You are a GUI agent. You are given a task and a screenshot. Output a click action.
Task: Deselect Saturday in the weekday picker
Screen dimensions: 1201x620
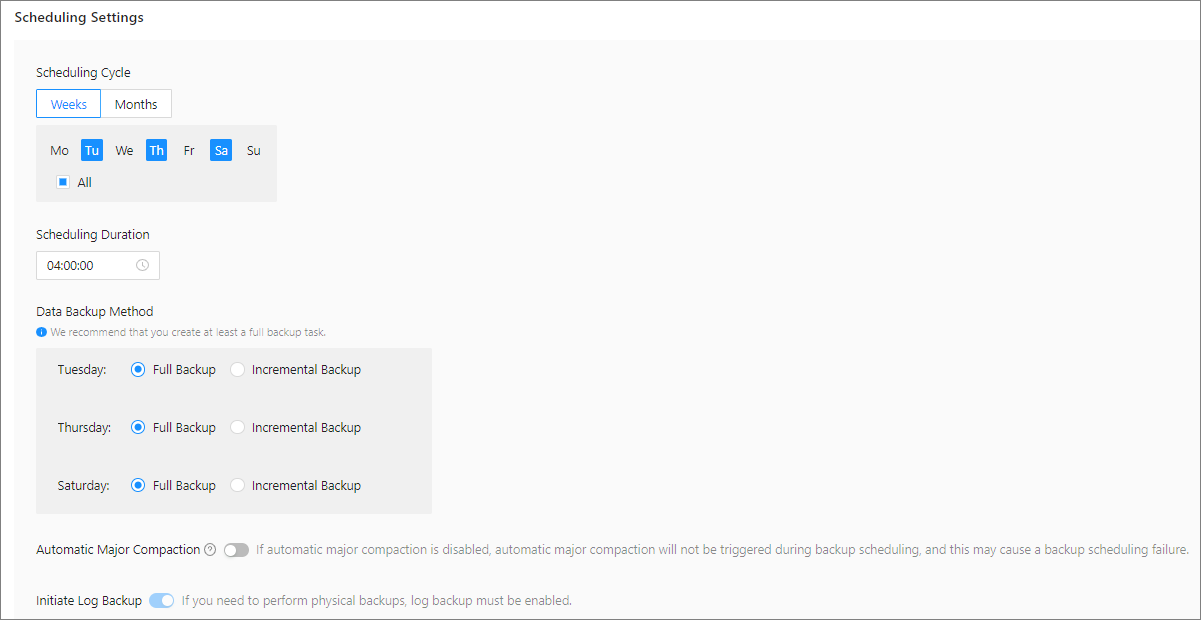coord(221,151)
